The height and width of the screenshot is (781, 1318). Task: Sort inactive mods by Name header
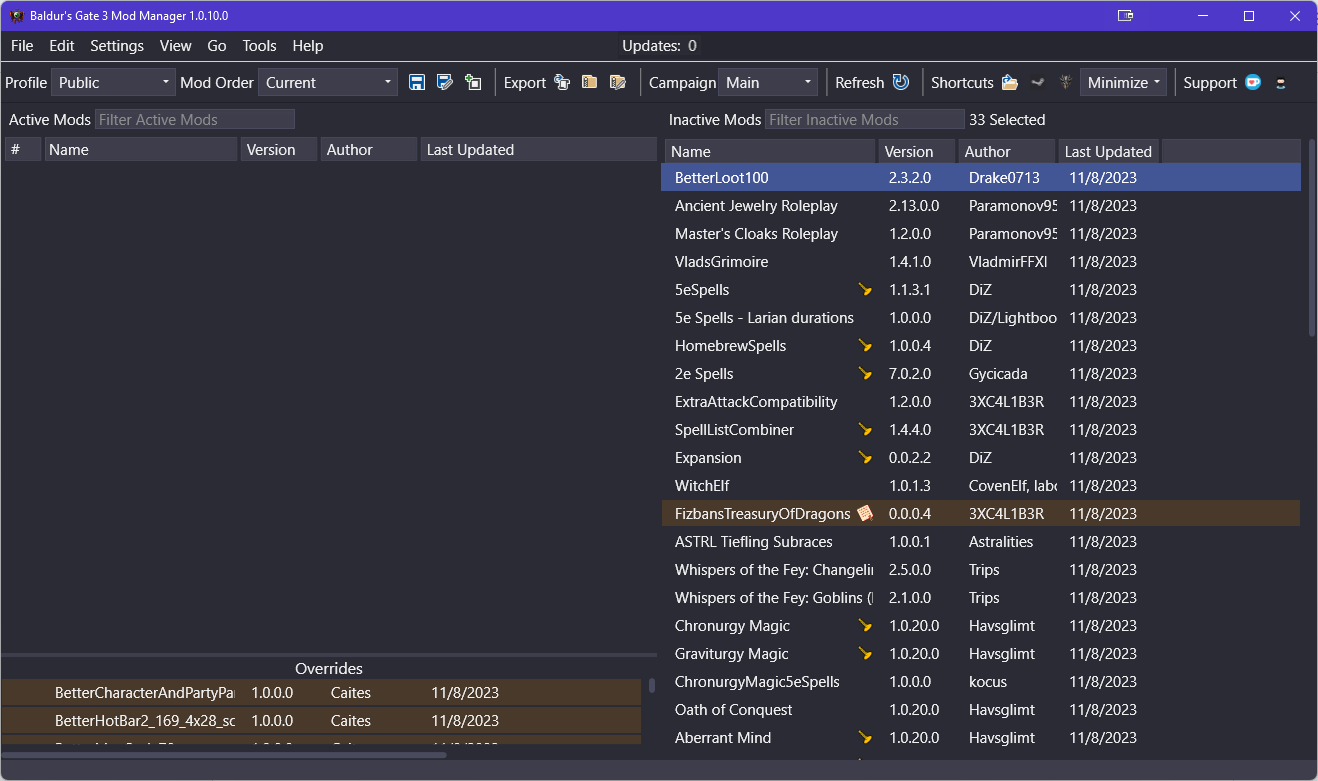click(770, 152)
